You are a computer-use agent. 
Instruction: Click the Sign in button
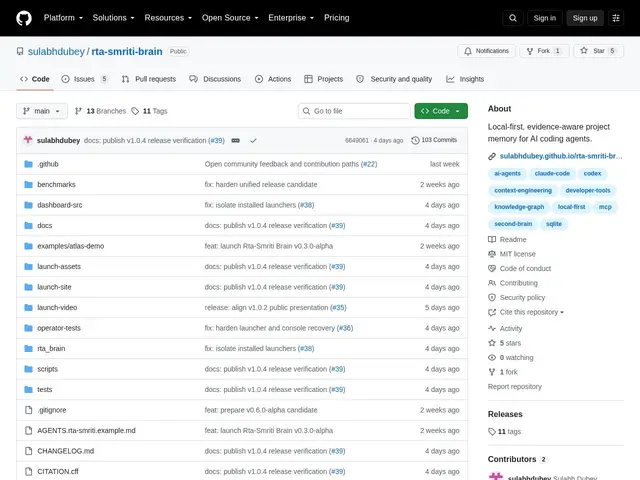pos(544,18)
